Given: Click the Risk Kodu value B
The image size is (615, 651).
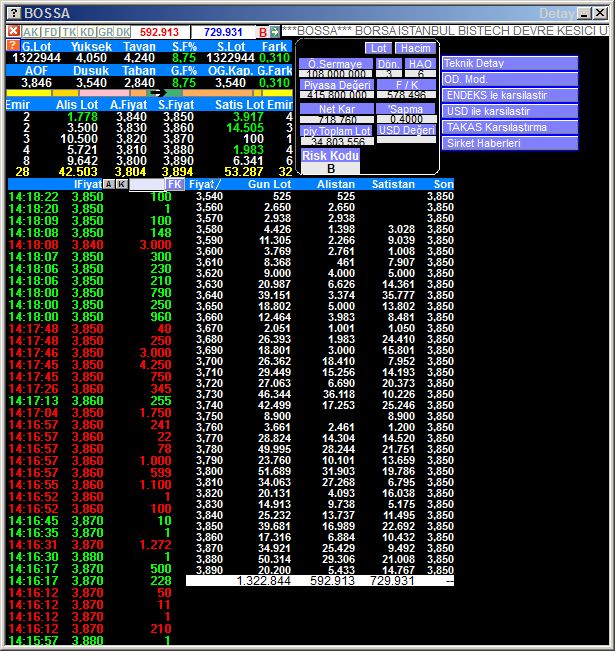Looking at the screenshot, I should click(331, 169).
